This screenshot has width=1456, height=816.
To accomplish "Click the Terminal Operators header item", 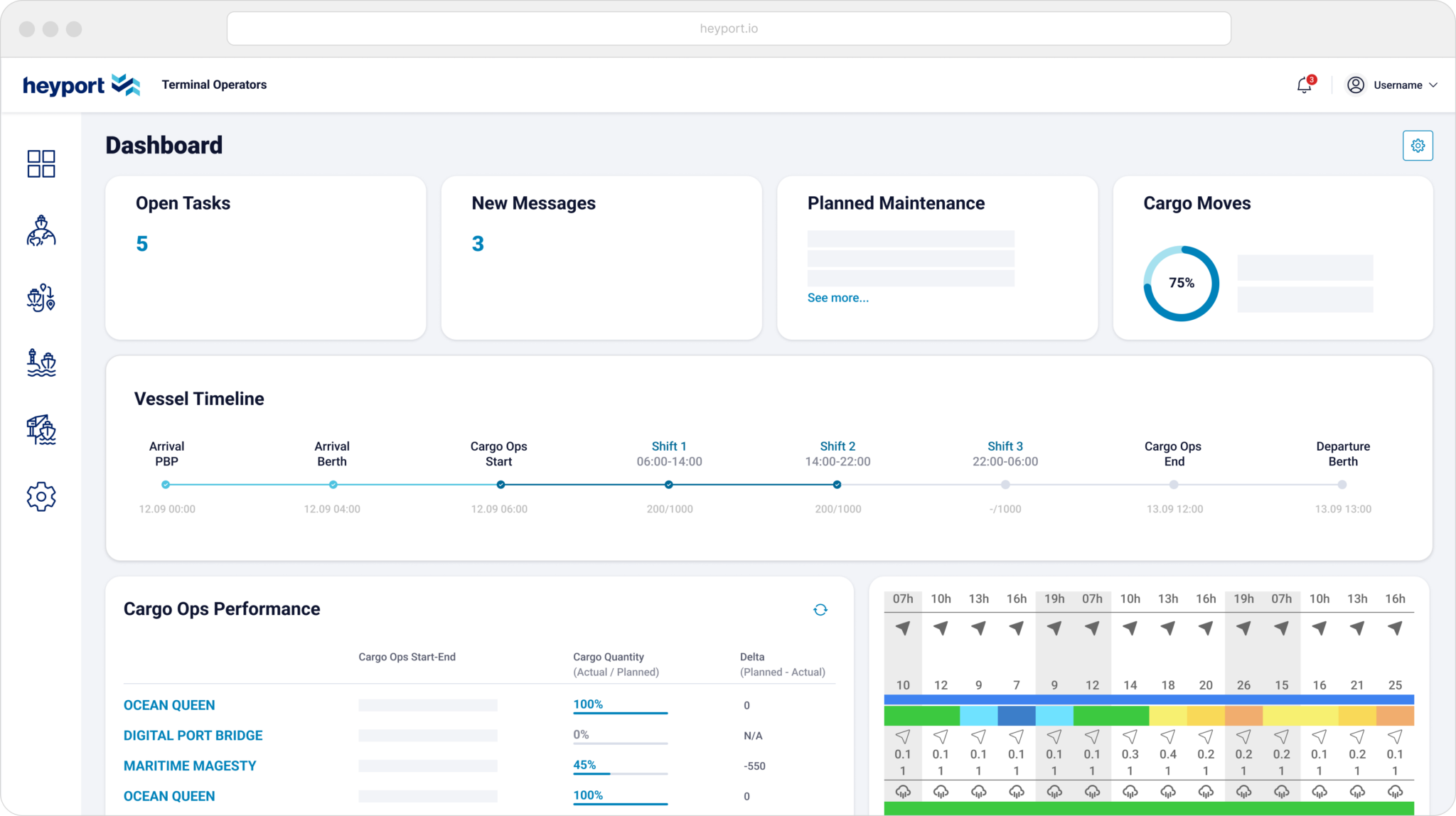I will pos(214,85).
